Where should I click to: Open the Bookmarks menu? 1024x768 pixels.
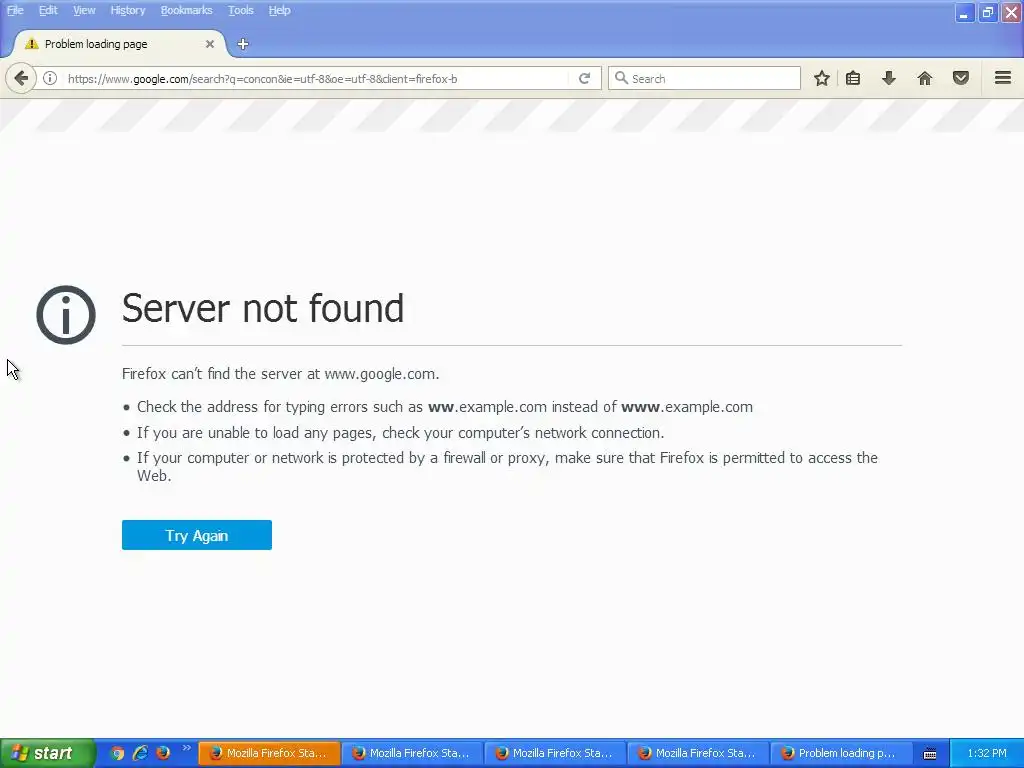click(186, 10)
